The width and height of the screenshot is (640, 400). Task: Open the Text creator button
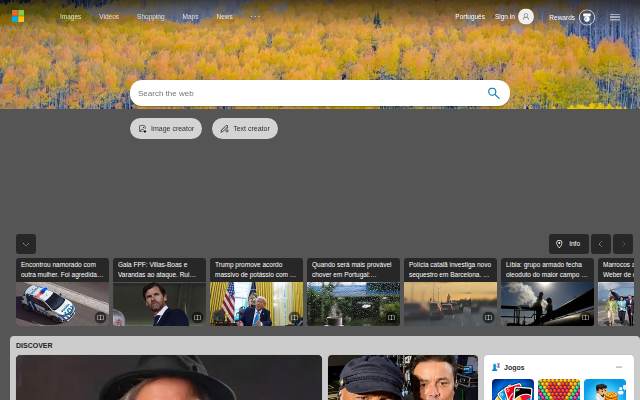(245, 129)
